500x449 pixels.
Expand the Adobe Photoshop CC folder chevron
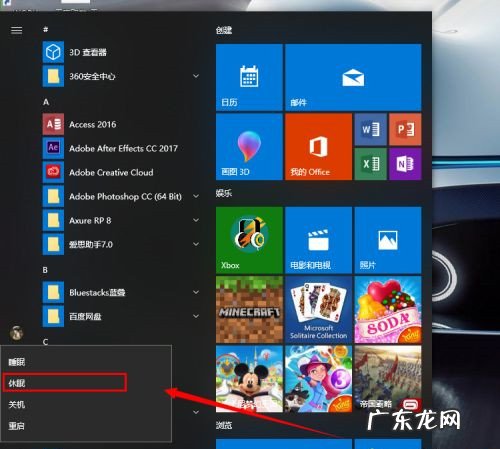[x=196, y=196]
